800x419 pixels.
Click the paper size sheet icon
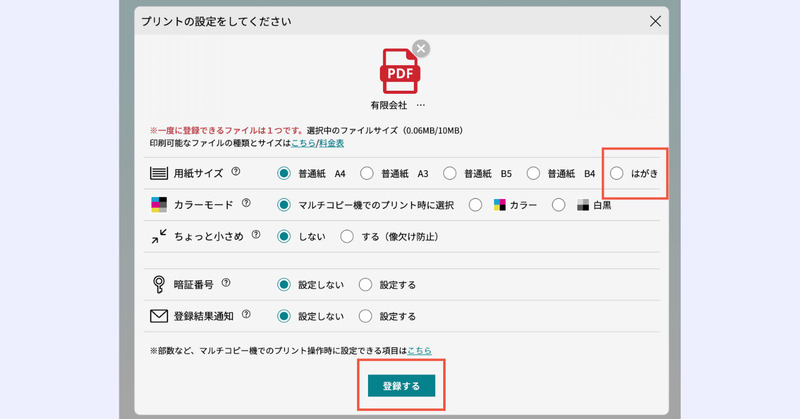click(x=159, y=173)
